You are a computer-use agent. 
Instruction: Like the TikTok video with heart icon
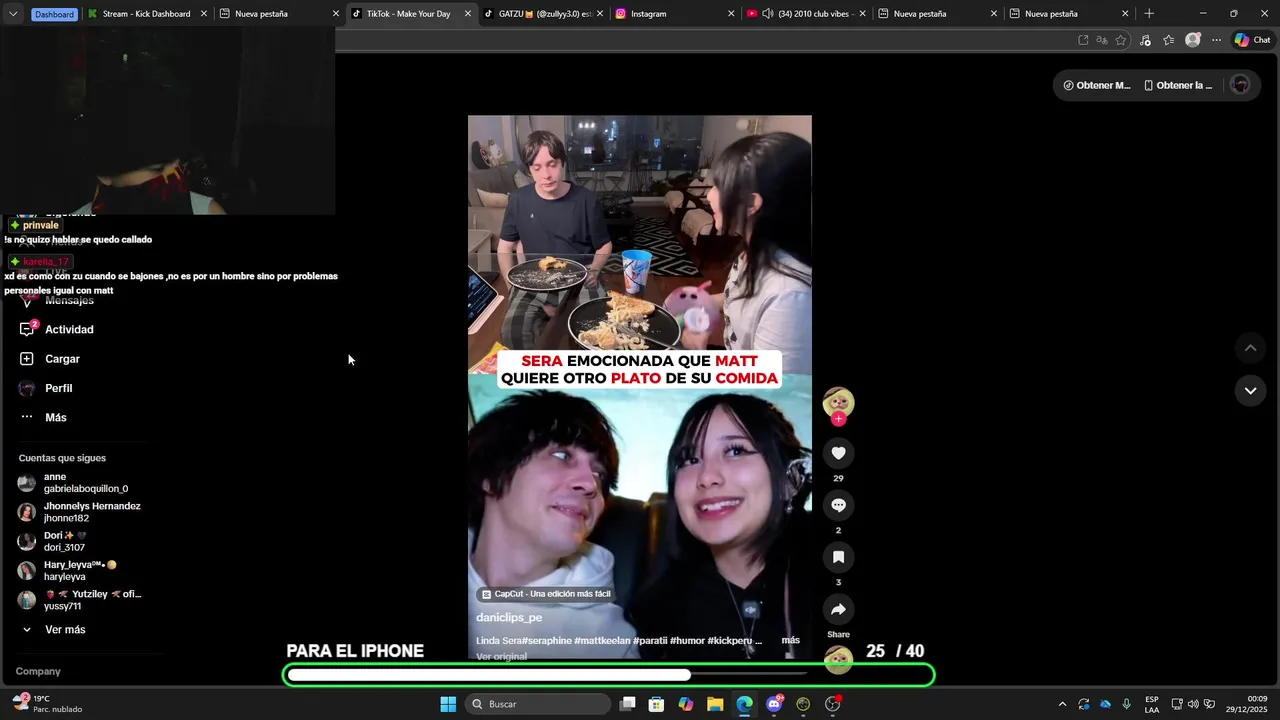(x=838, y=453)
